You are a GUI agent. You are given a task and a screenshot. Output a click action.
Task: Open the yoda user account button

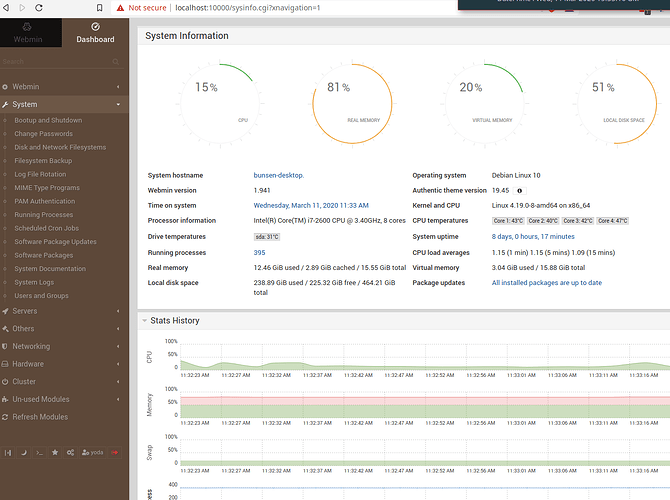pos(92,453)
